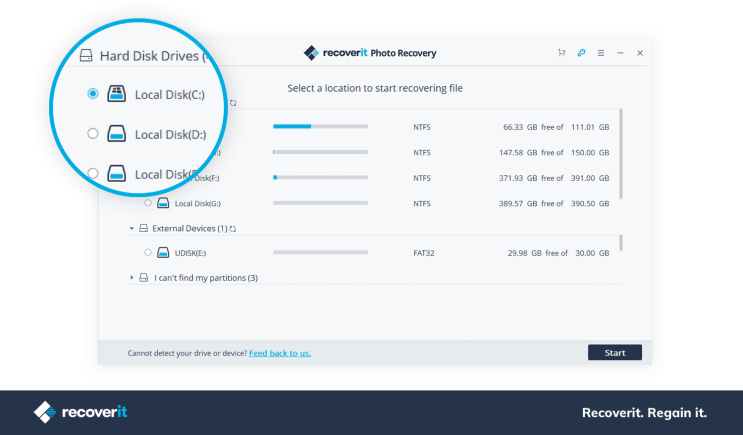Image resolution: width=743 pixels, height=435 pixels.
Task: Click the Local Disk(D:) drive icon
Action: (117, 133)
